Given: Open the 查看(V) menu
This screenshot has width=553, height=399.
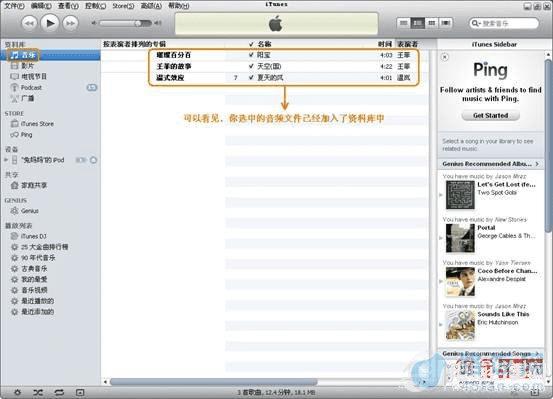Looking at the screenshot, I should tap(68, 6).
